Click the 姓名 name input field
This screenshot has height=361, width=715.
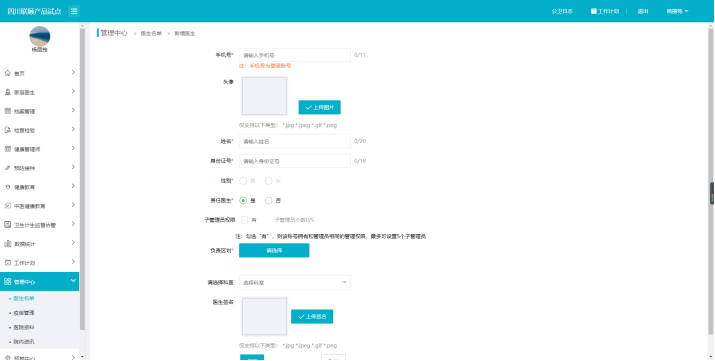tap(295, 141)
